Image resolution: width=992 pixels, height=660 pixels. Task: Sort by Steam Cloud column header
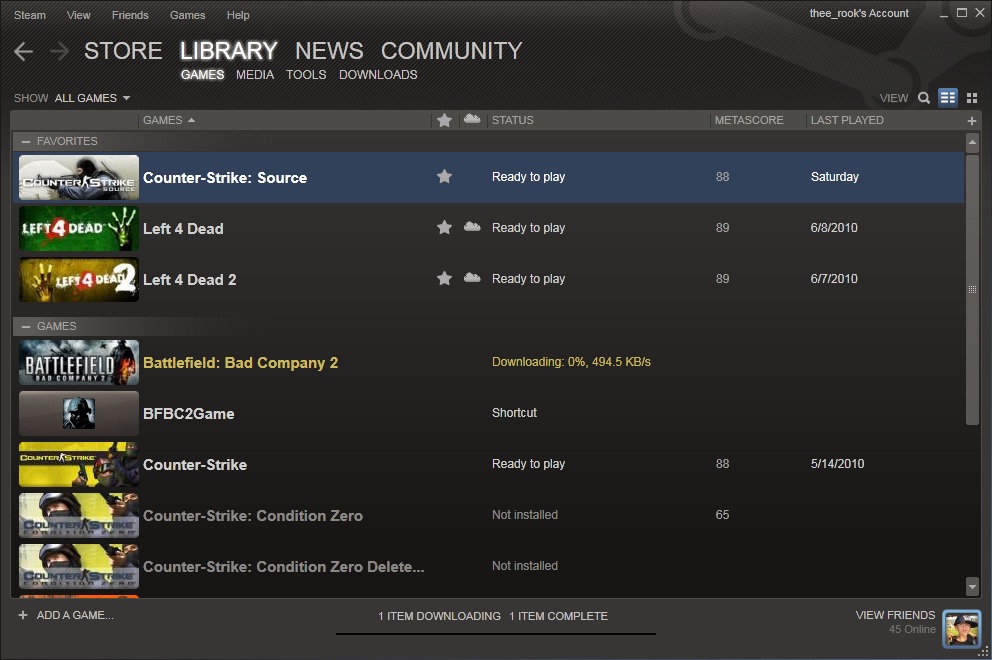pyautogui.click(x=472, y=119)
